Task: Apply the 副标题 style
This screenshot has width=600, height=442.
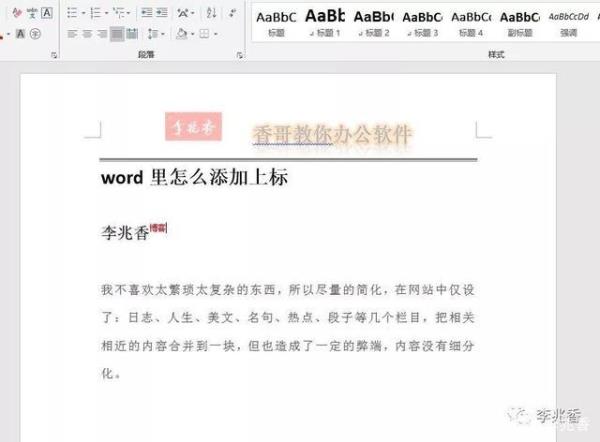Action: click(x=520, y=24)
